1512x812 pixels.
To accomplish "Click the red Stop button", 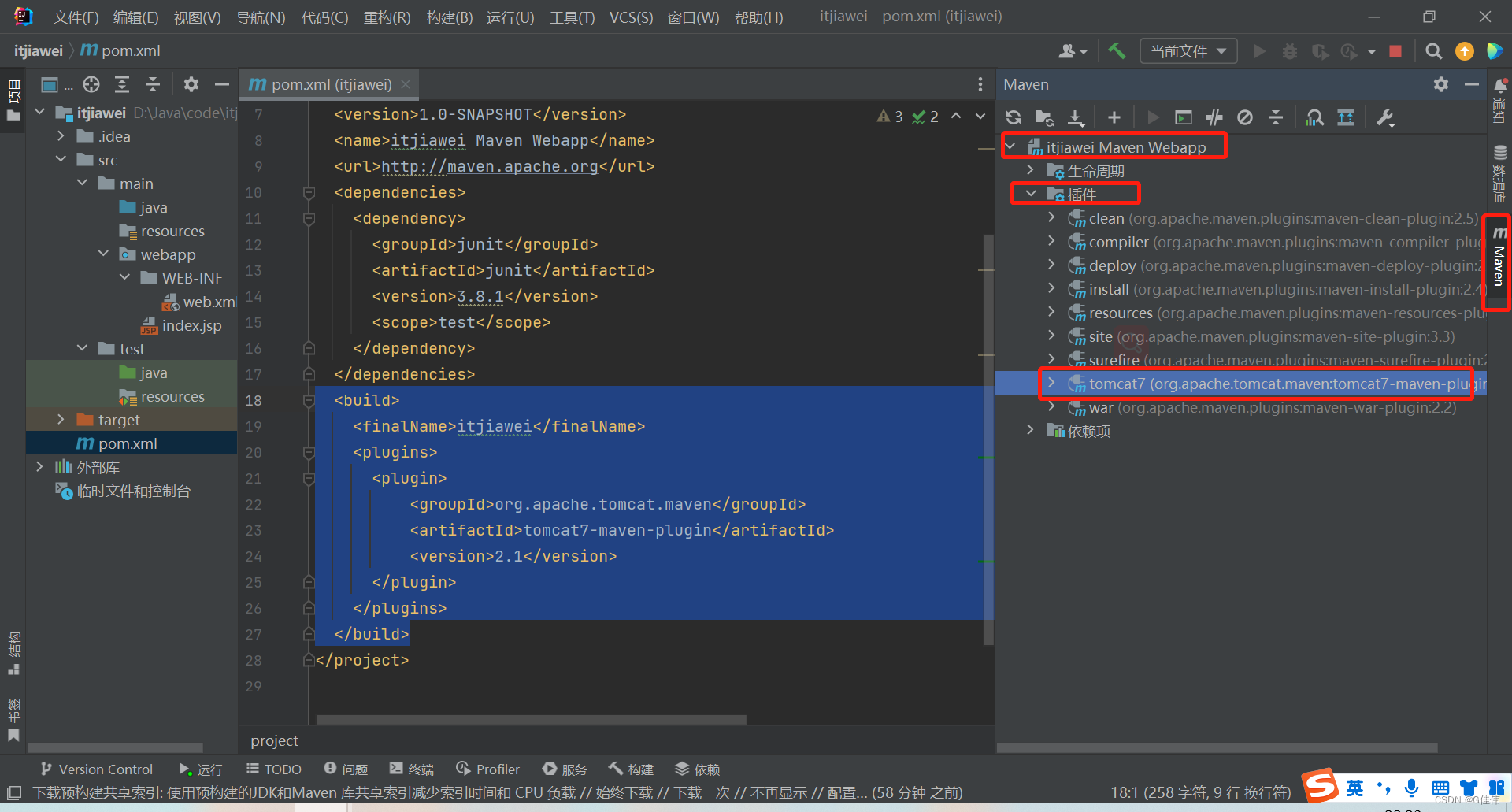I will click(x=1395, y=51).
